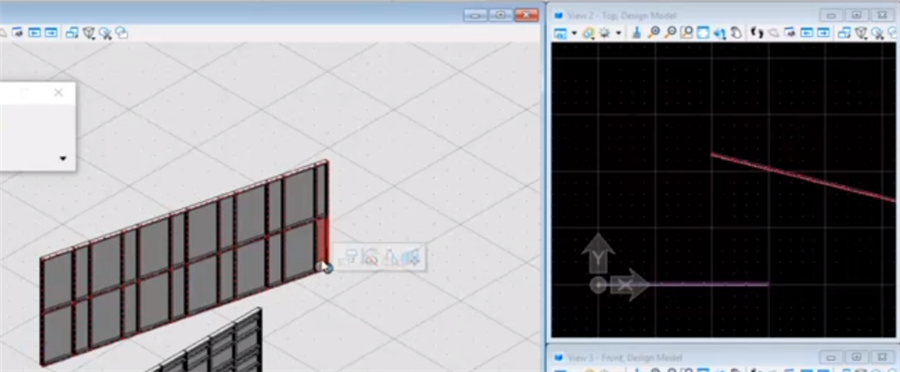Activate the Walk footprints tool in View 2
The width and height of the screenshot is (900, 372).
pyautogui.click(x=757, y=33)
